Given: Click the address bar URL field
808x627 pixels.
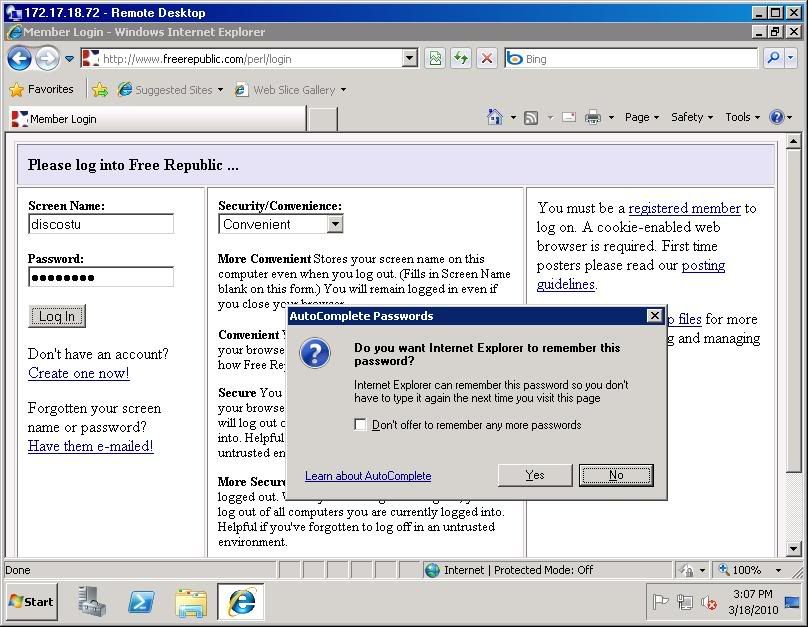Looking at the screenshot, I should pos(250,59).
